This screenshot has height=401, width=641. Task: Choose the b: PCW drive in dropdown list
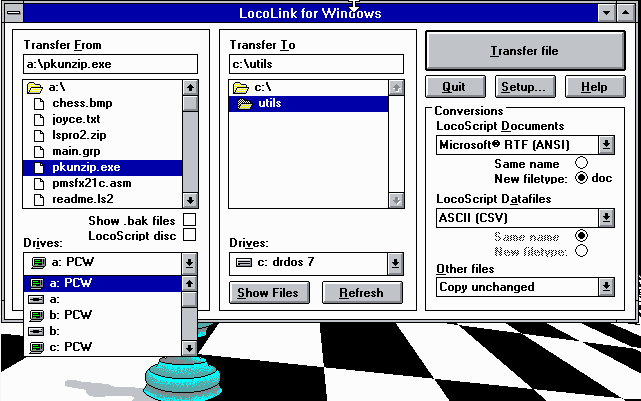point(70,314)
